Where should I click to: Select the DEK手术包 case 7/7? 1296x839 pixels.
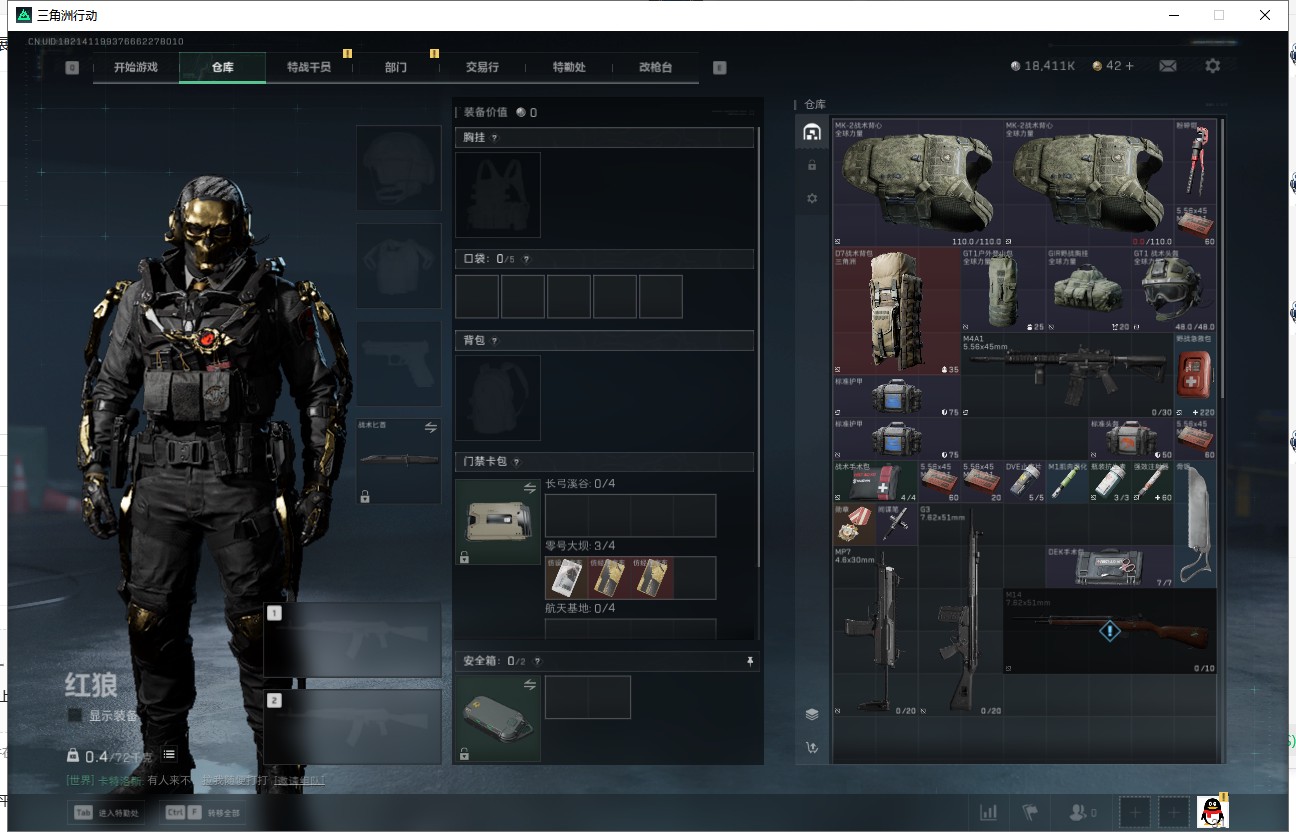click(x=1110, y=566)
